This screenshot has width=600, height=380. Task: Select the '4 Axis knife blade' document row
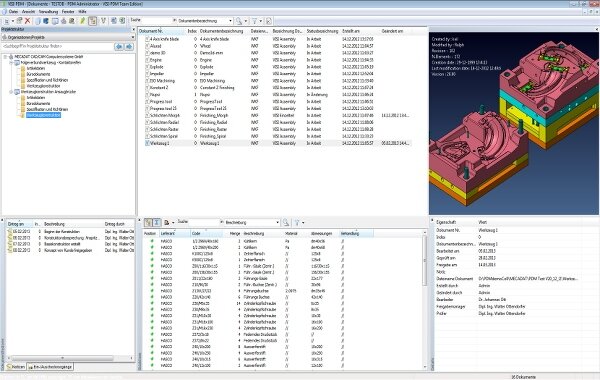[276, 39]
